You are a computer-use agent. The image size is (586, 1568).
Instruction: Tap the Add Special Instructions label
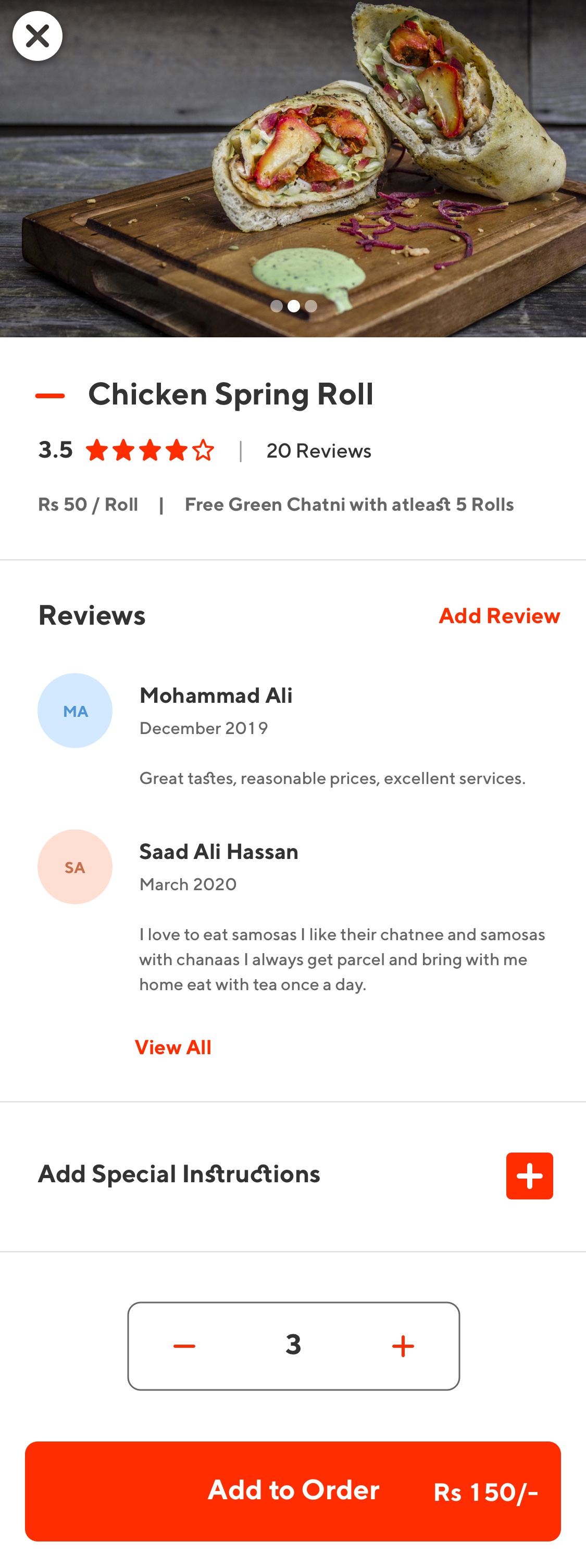point(179,1173)
